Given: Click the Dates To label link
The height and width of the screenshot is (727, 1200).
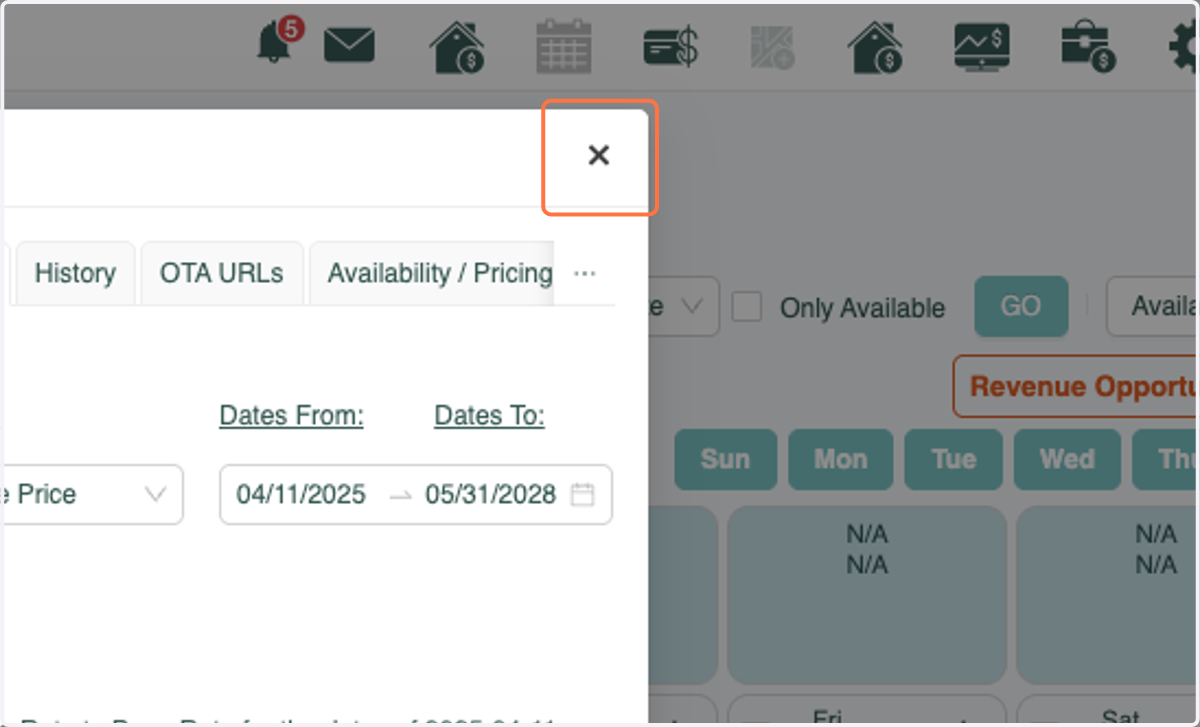Looking at the screenshot, I should (x=489, y=415).
